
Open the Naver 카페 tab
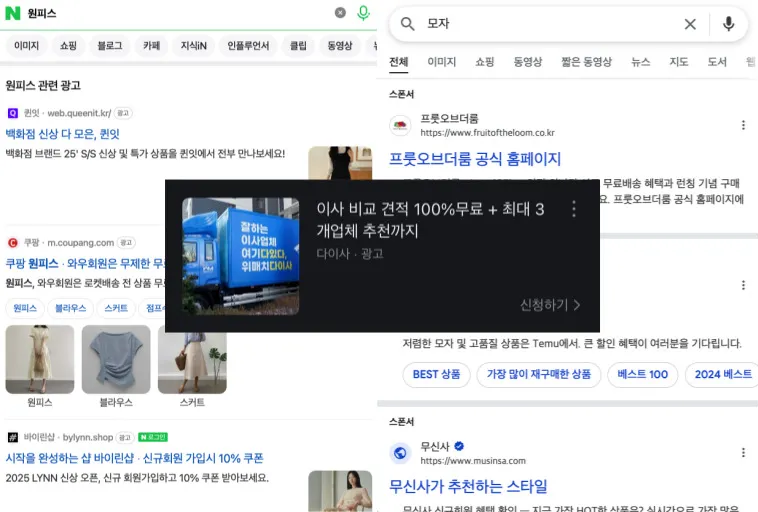pos(151,46)
